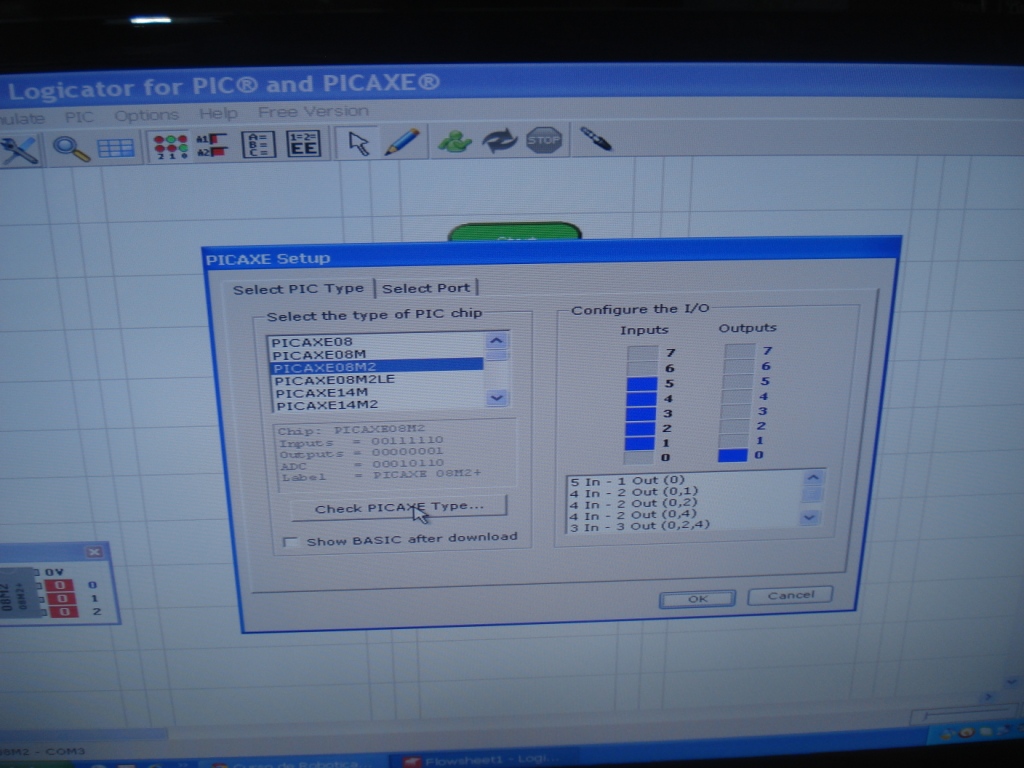Switch to Select Port tab
The image size is (1024, 768).
426,288
